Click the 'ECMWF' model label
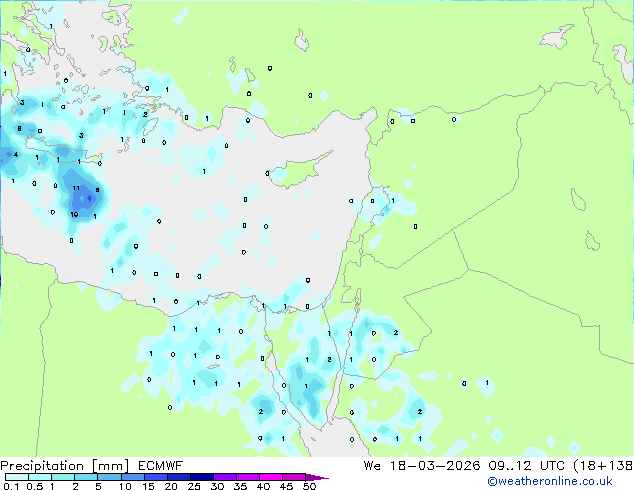The width and height of the screenshot is (634, 490). click(161, 466)
